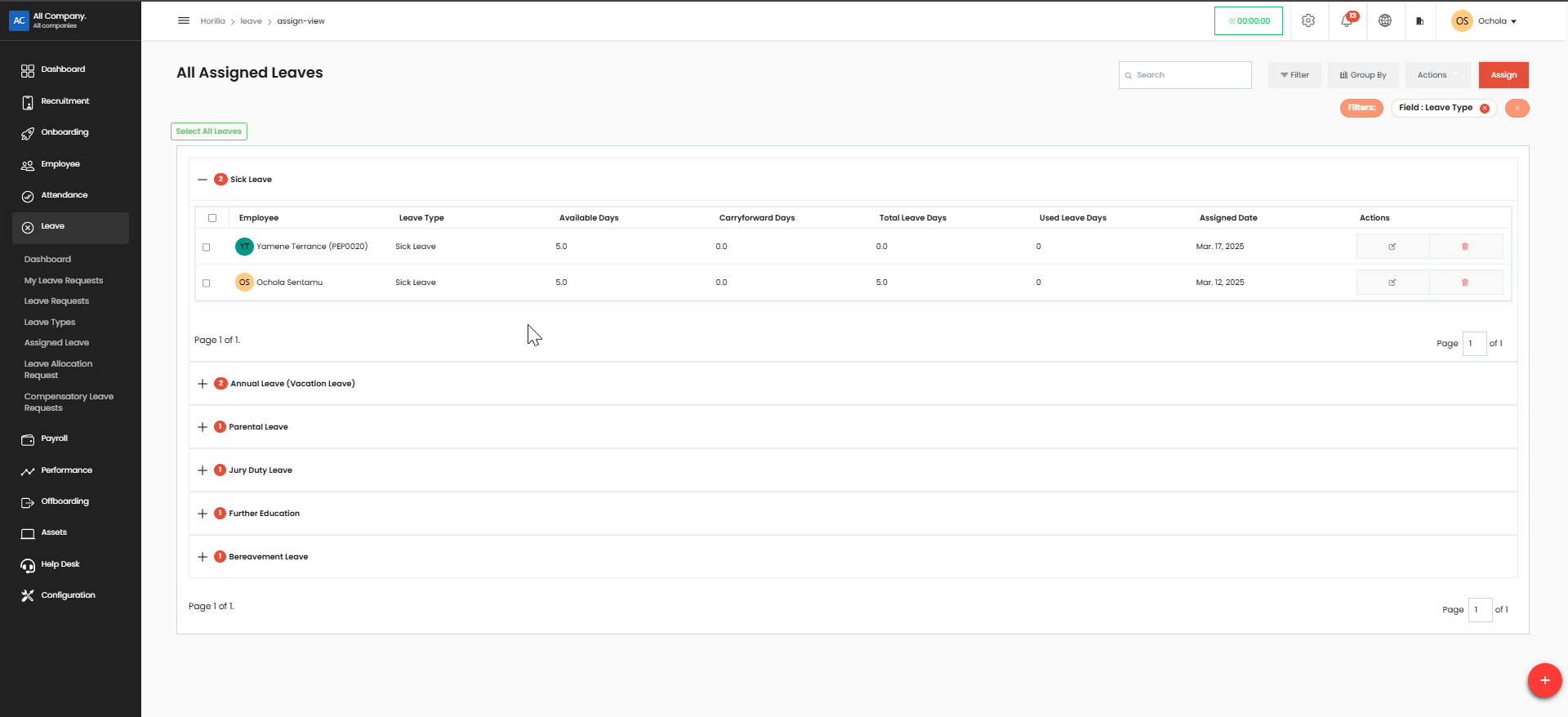Open Attendance check icon
Viewport: 1568px width, 717px height.
pos(28,196)
